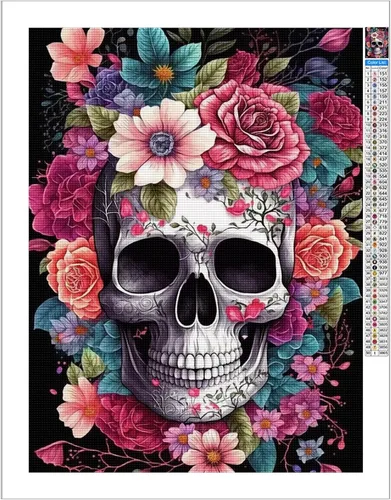This screenshot has height=500, width=391.
Task: Click the color code 414
Action: pos(383,153)
